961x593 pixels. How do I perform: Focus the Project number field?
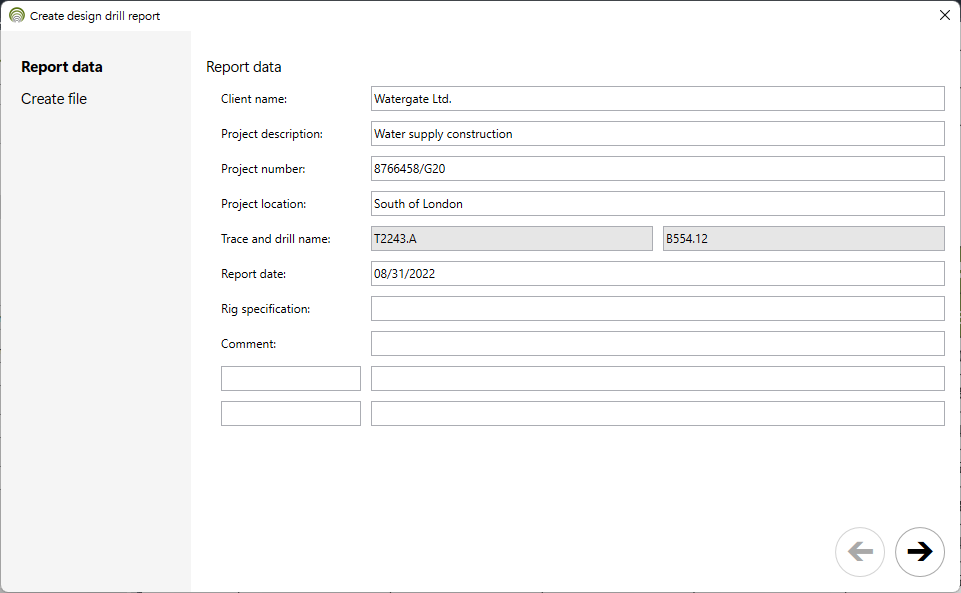click(x=658, y=168)
